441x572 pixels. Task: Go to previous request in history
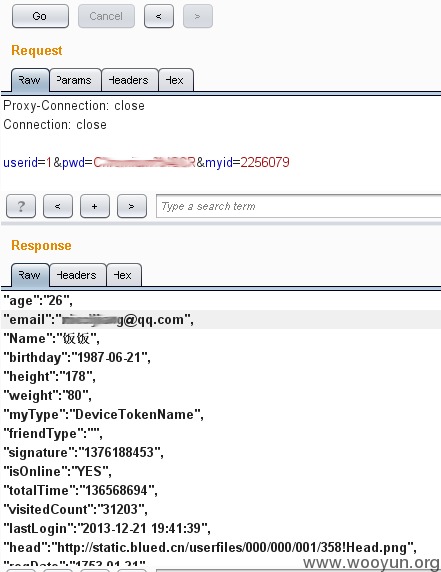click(x=159, y=16)
